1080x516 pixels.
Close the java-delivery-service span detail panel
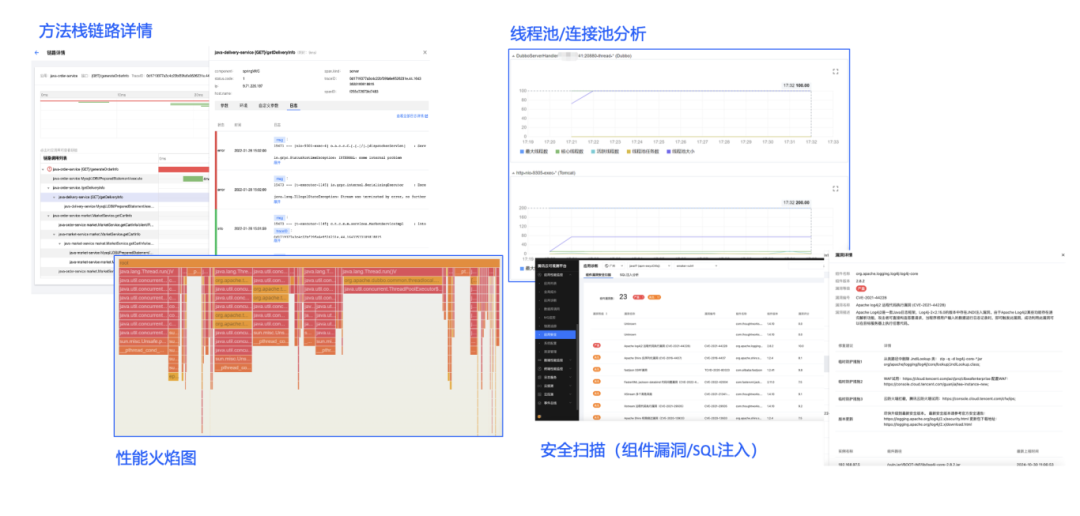[x=424, y=52]
